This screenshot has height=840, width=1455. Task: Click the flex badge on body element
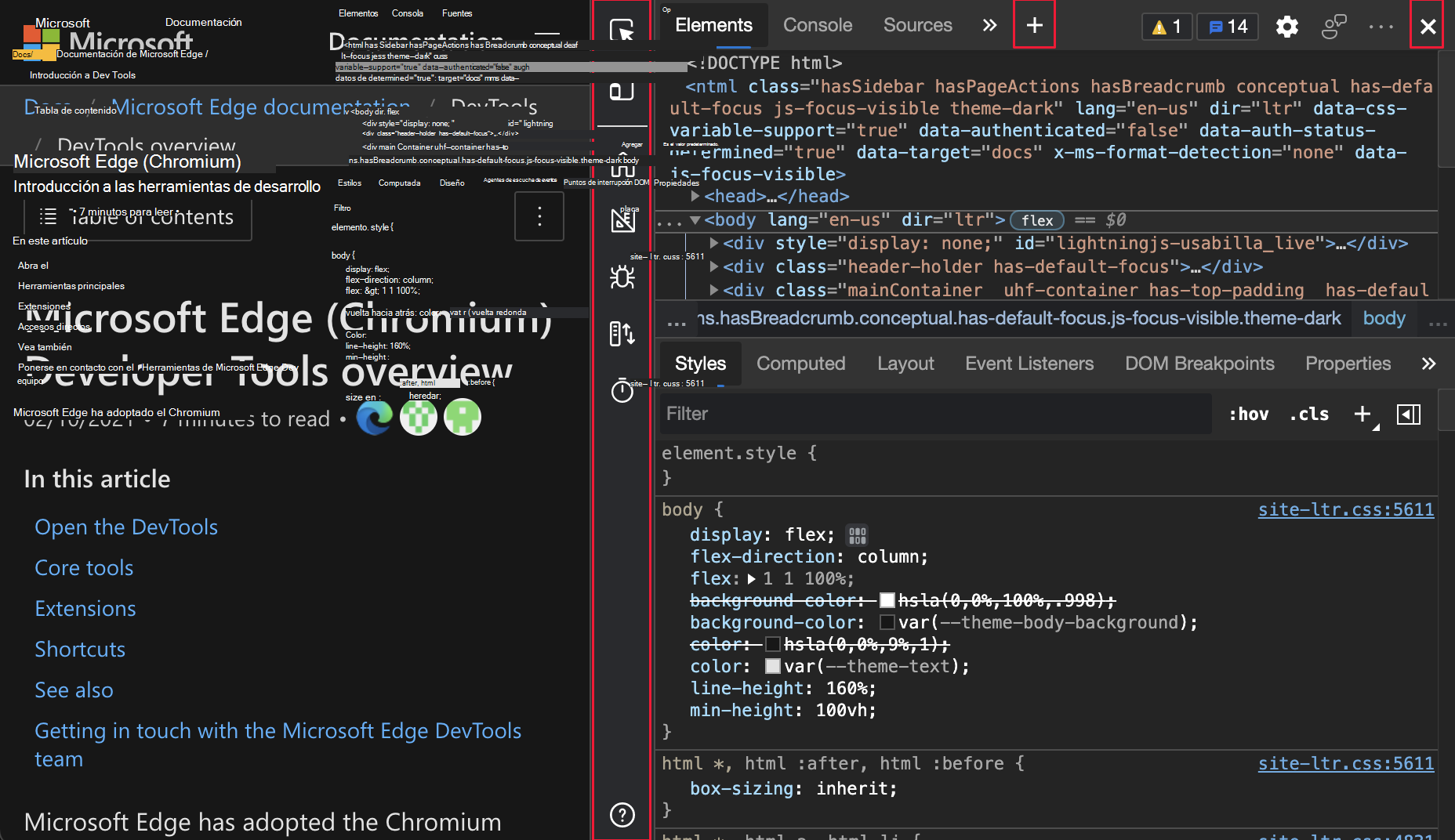[x=1037, y=220]
